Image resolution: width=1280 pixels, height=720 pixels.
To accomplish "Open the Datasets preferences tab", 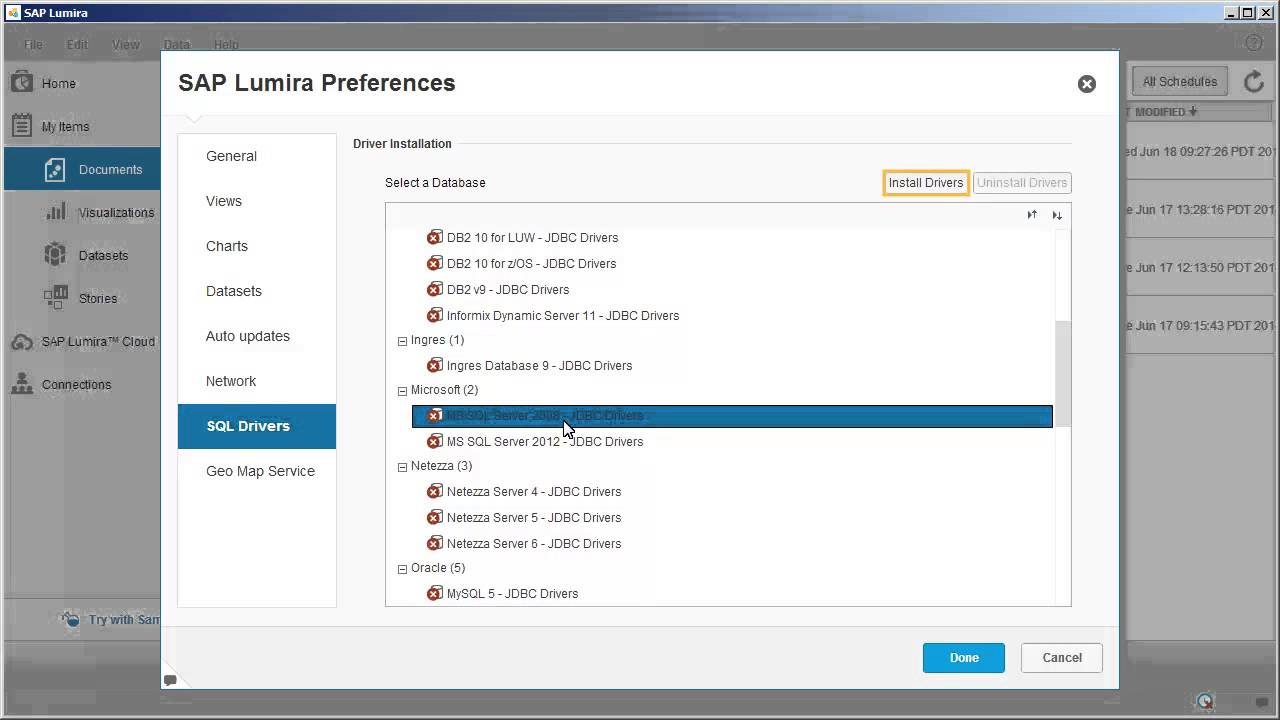I will (257, 291).
